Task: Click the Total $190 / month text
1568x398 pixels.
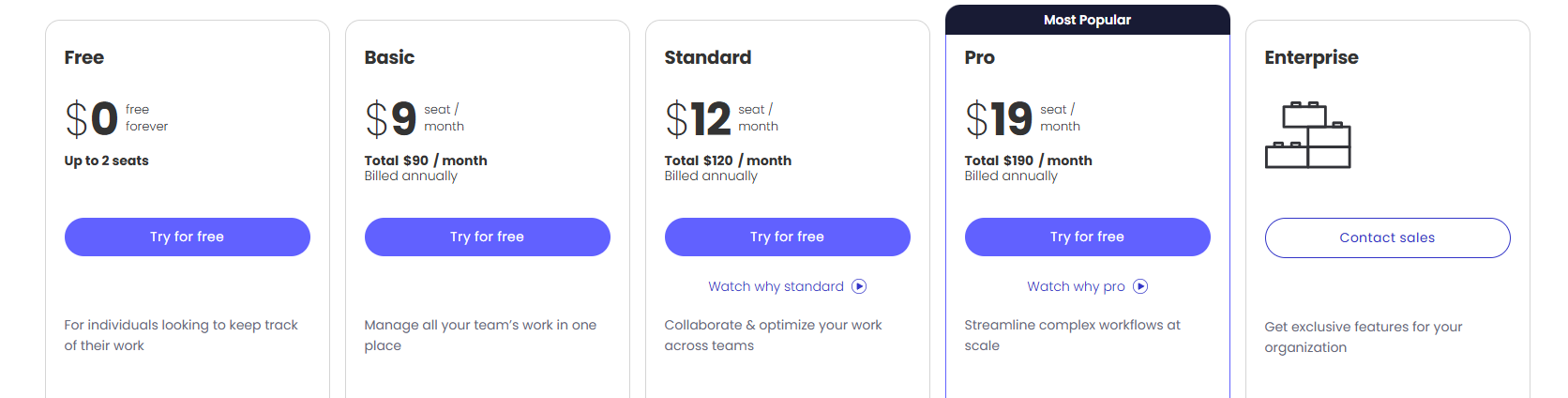Action: pyautogui.click(x=1029, y=161)
